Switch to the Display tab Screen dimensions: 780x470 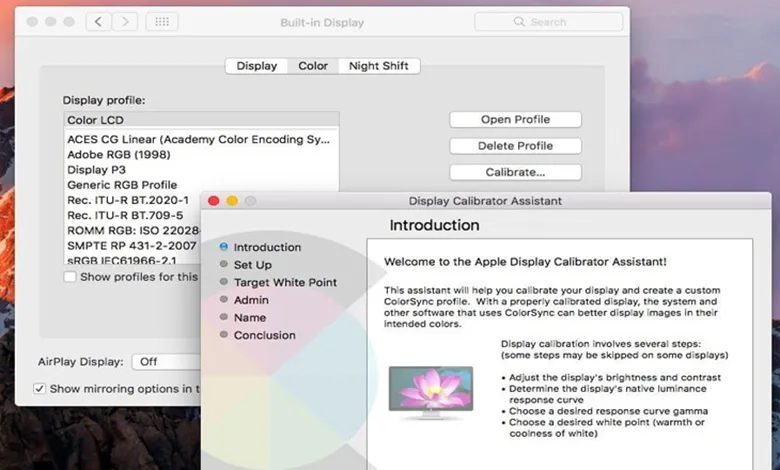(257, 66)
